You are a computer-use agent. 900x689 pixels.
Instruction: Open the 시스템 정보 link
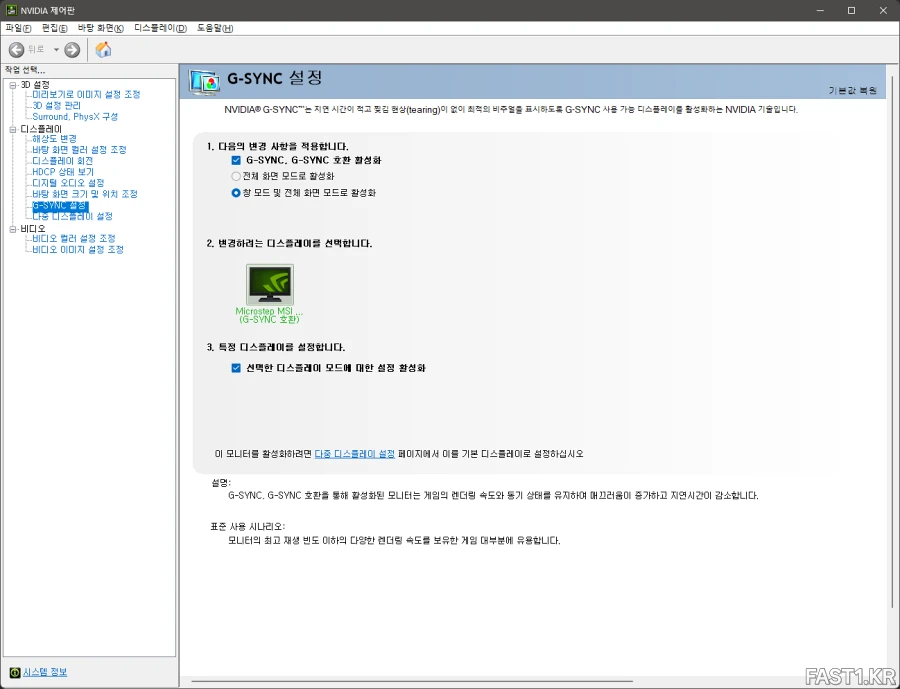click(45, 672)
